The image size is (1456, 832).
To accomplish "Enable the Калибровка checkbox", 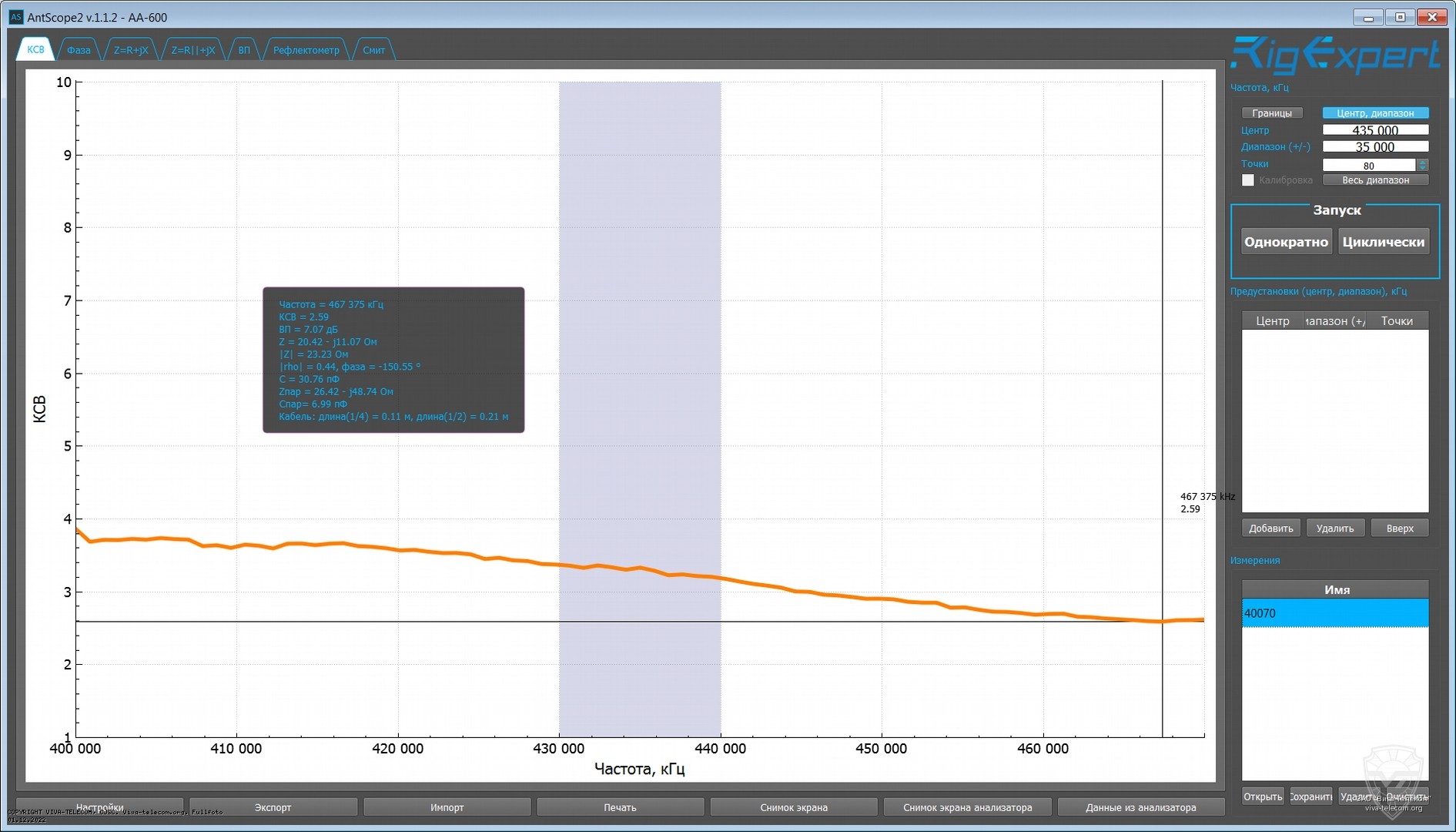I will 1248,180.
